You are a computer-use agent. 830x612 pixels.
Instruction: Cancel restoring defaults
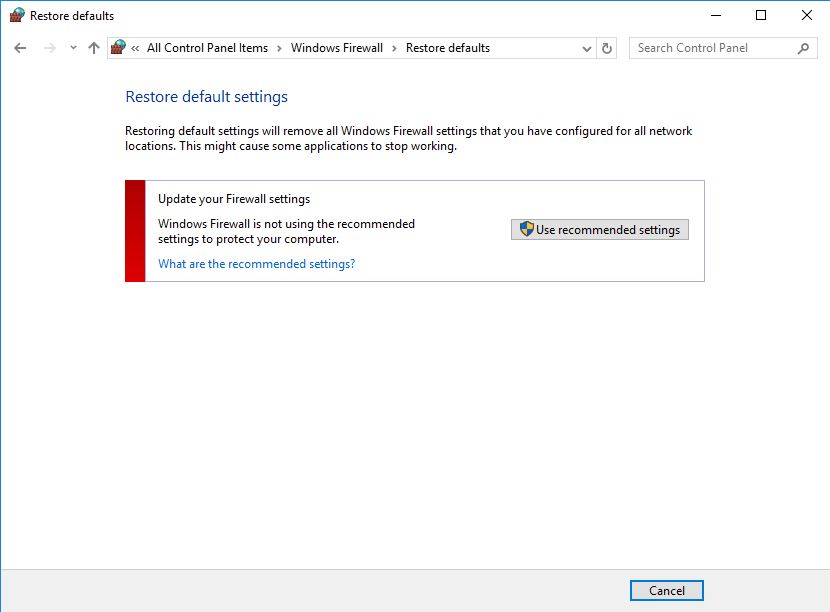666,590
